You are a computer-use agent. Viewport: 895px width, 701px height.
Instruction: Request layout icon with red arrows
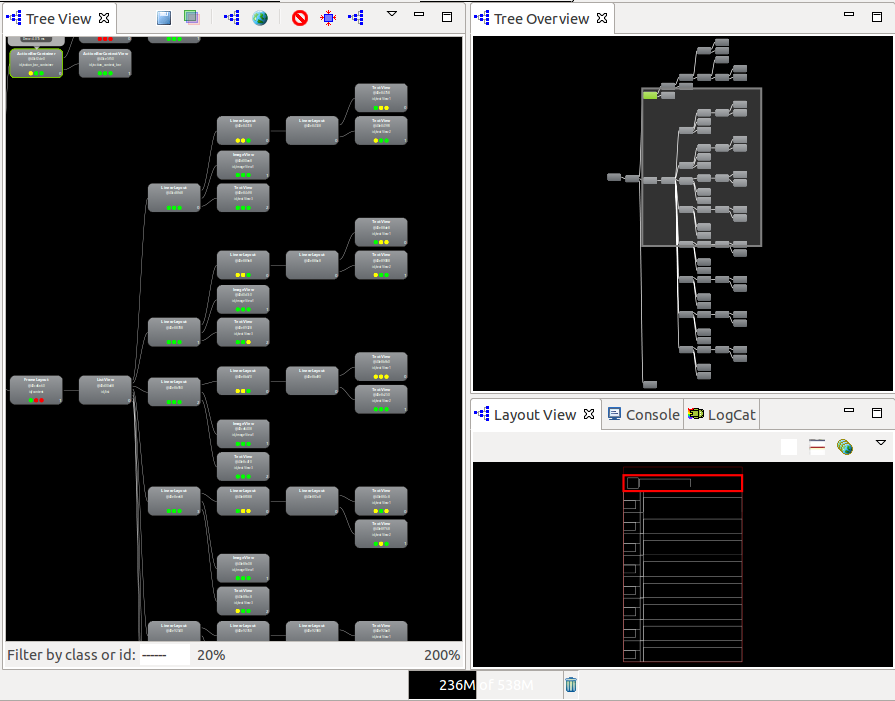[x=328, y=18]
